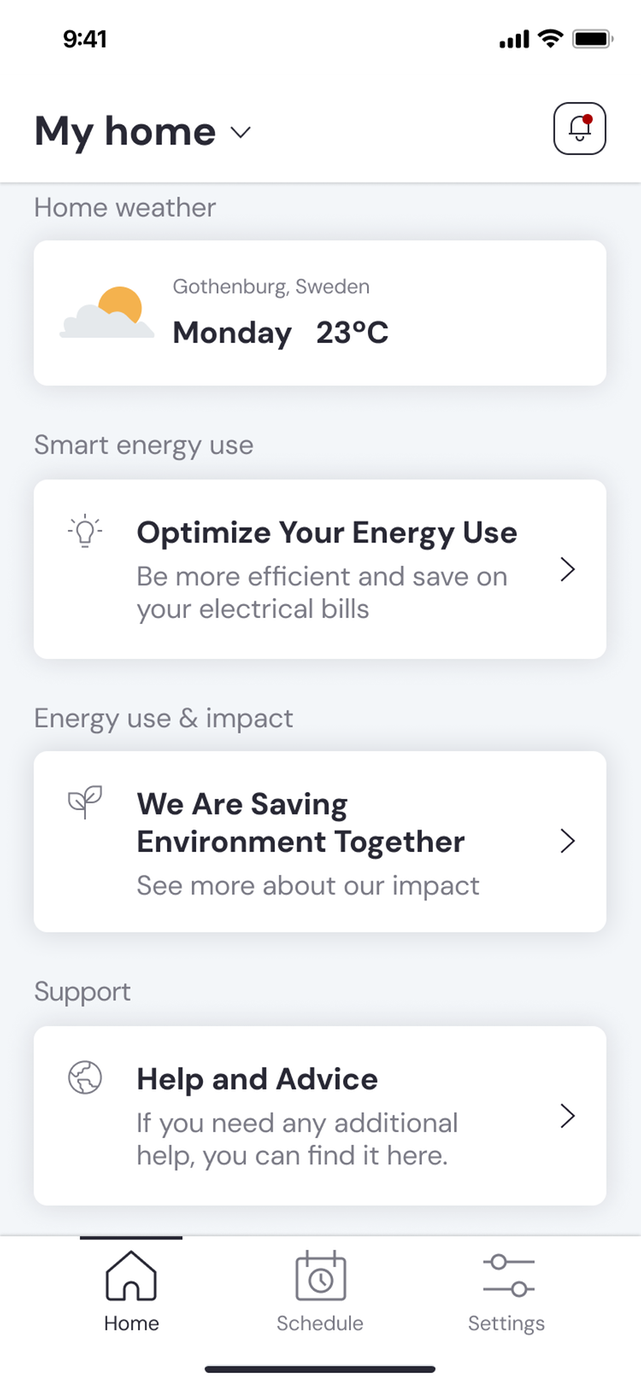The width and height of the screenshot is (641, 1387).
Task: Open Help and Advice title
Action: (257, 1079)
